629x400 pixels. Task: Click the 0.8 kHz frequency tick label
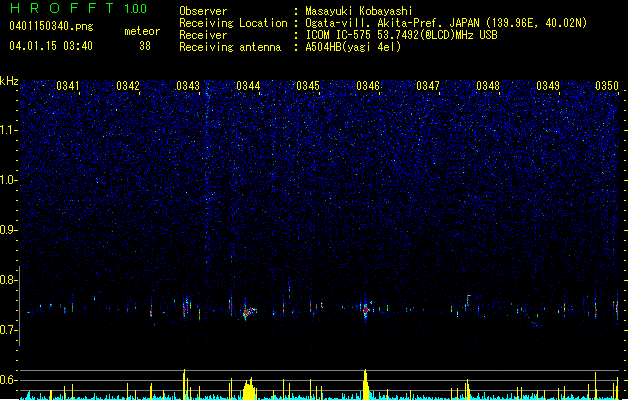pyautogui.click(x=9, y=280)
